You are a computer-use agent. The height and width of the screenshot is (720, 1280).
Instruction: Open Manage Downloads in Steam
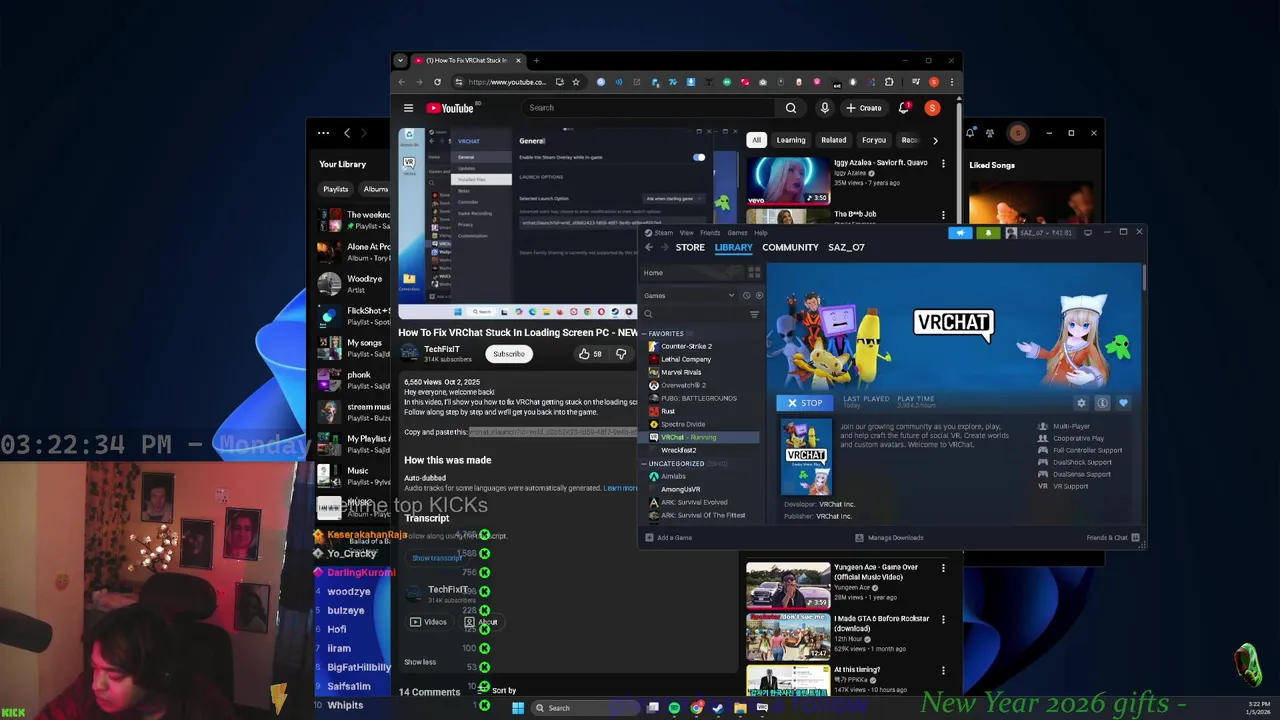pyautogui.click(x=889, y=538)
